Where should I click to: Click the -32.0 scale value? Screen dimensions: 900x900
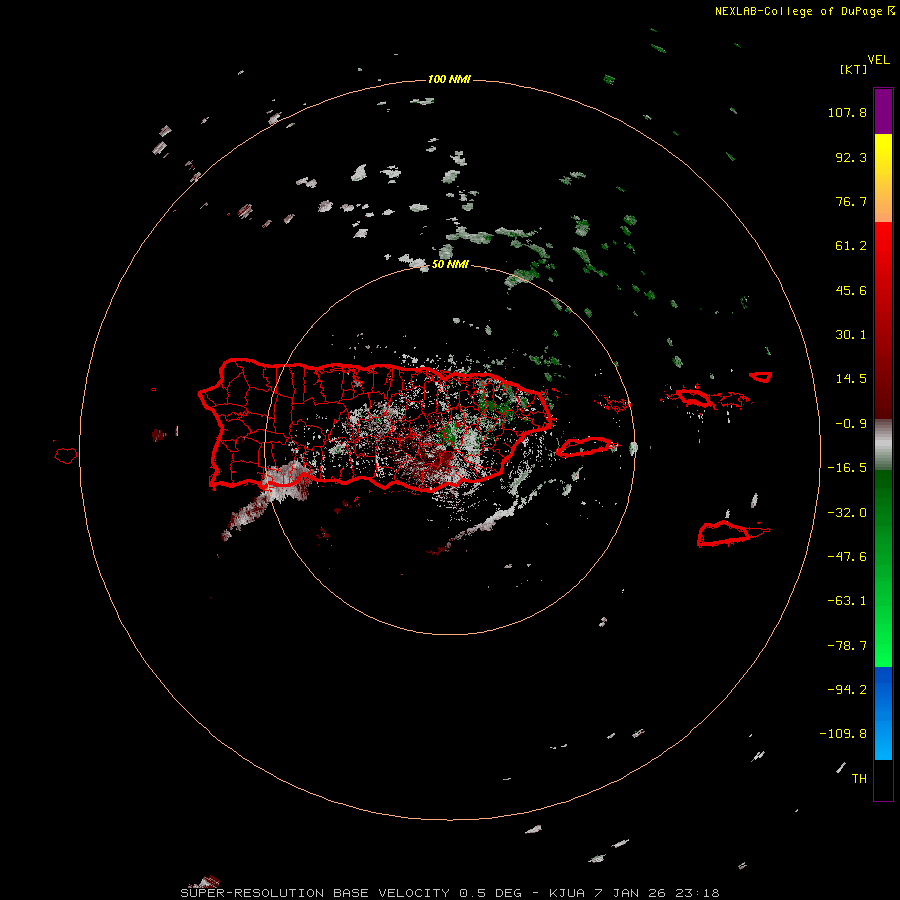[x=847, y=513]
